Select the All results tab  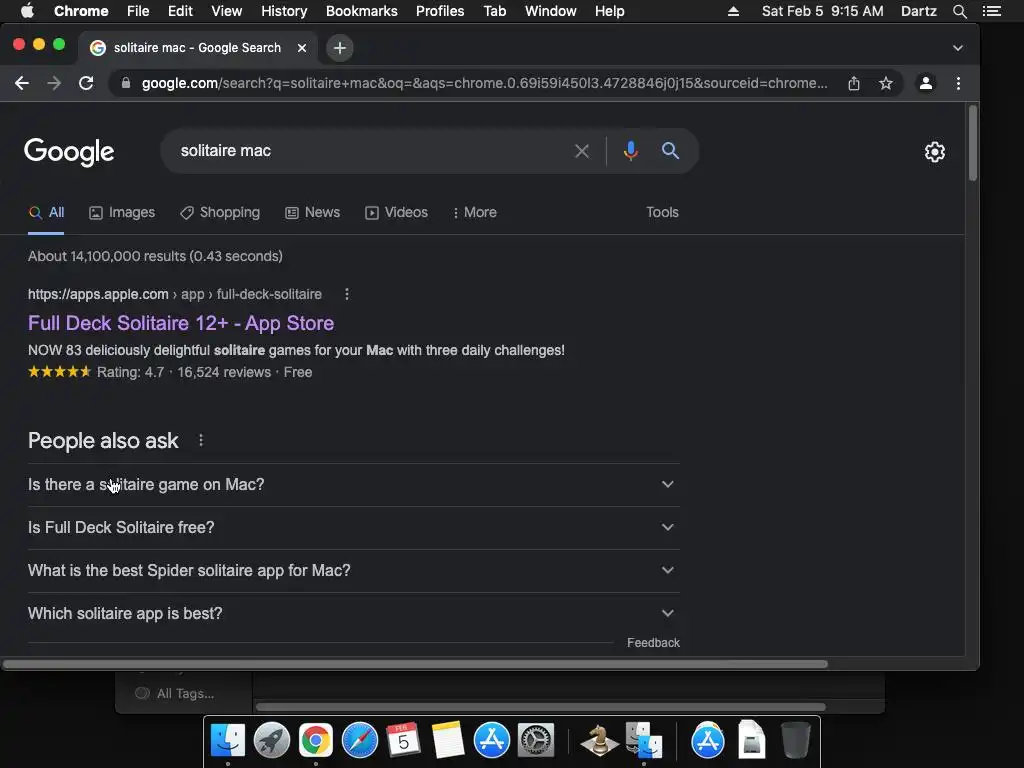click(46, 213)
